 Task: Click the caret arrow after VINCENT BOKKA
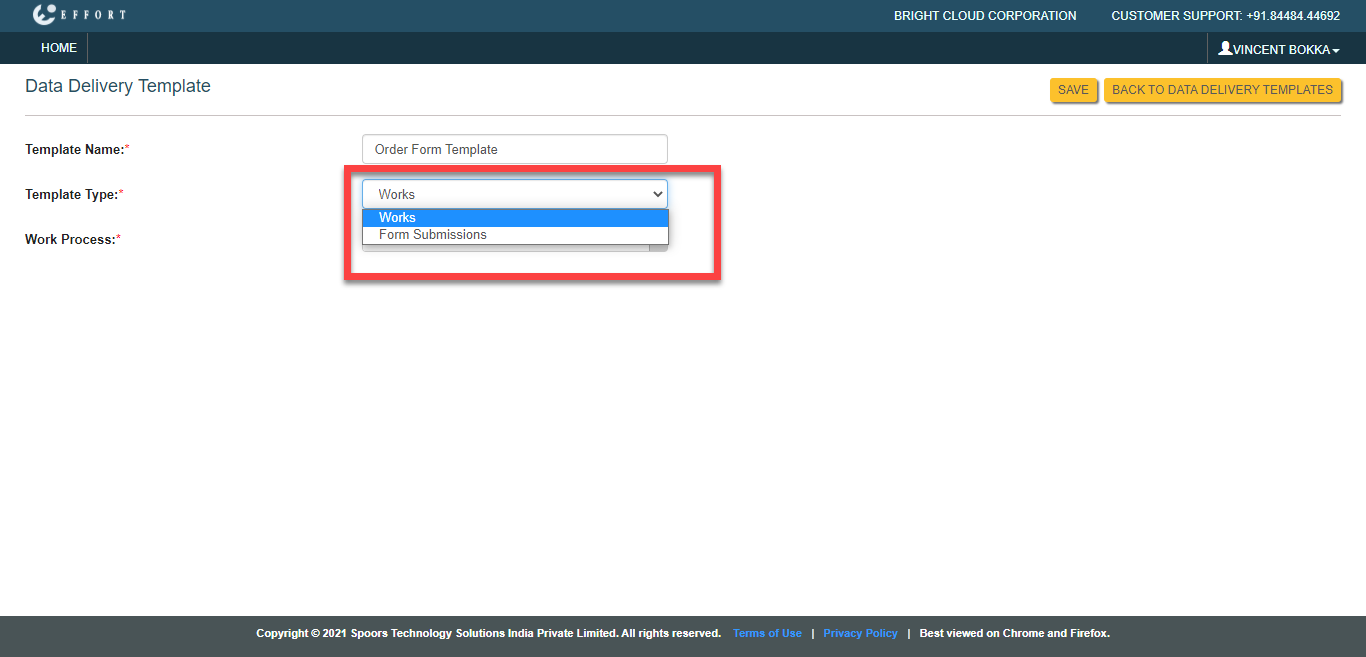pos(1335,50)
